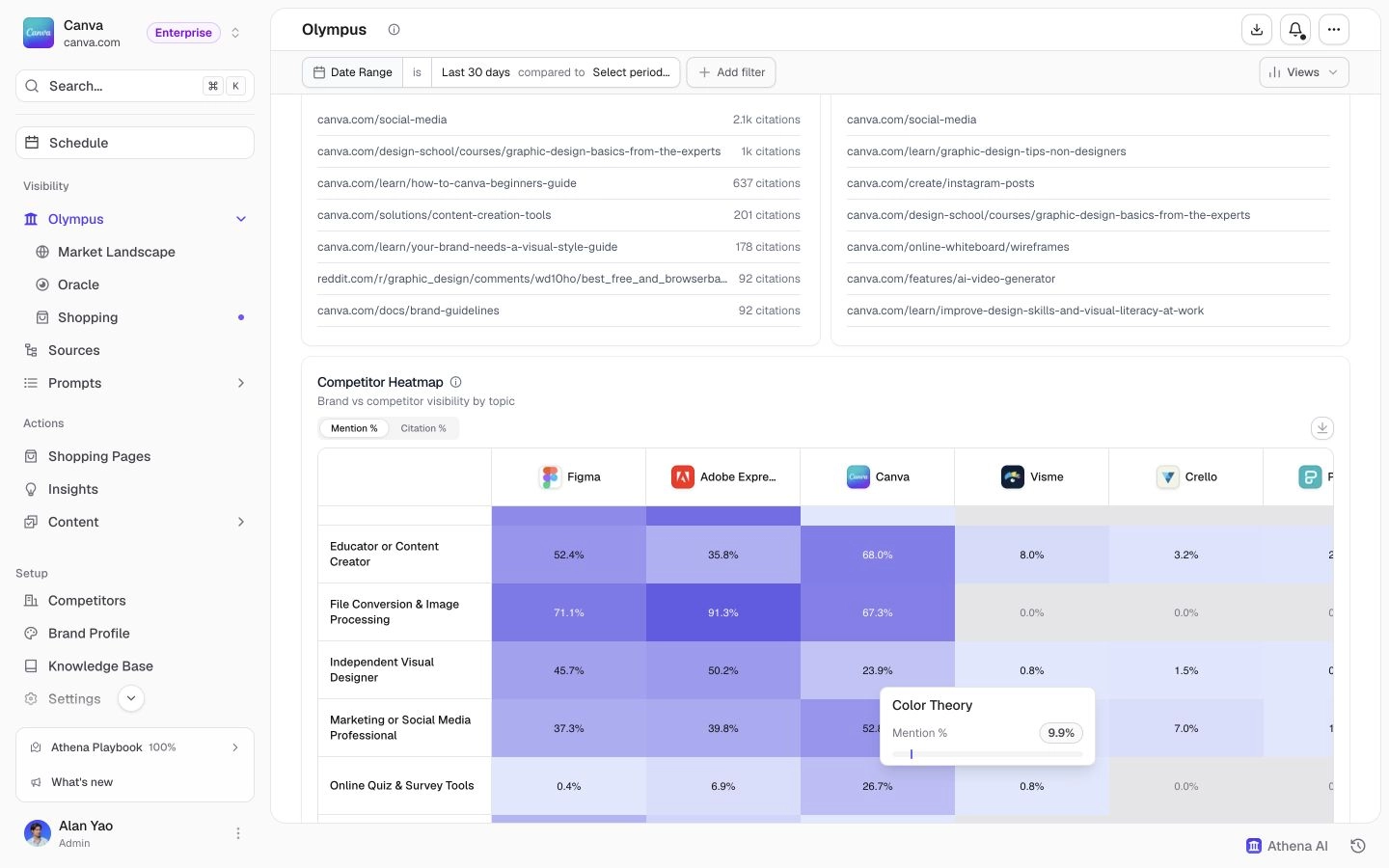
Task: Click the Date Range filter chip
Action: 353,72
